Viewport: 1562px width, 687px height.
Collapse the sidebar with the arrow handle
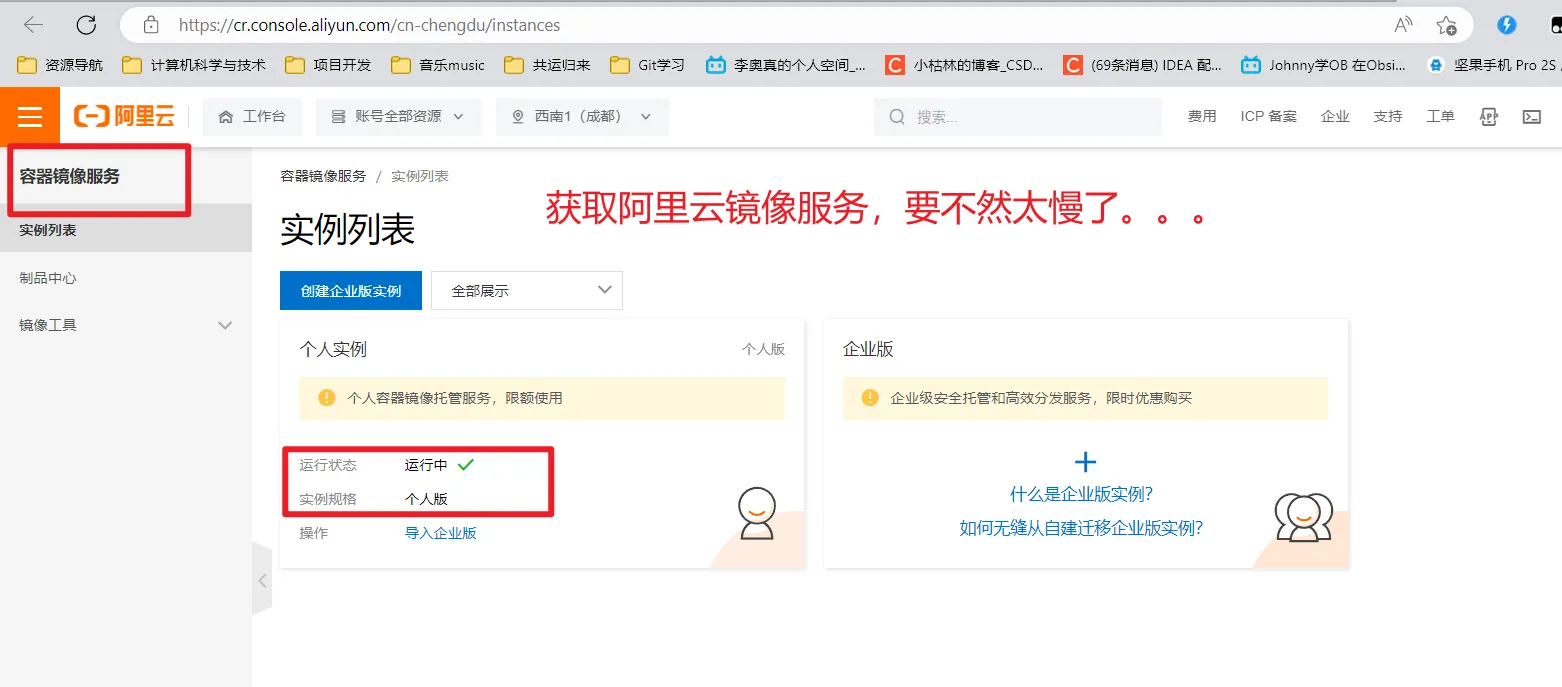point(262,580)
